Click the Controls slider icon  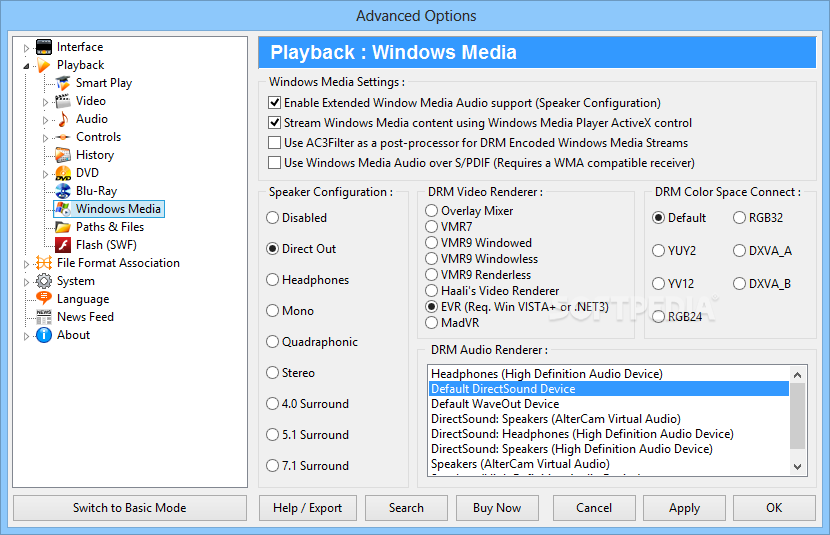point(63,137)
